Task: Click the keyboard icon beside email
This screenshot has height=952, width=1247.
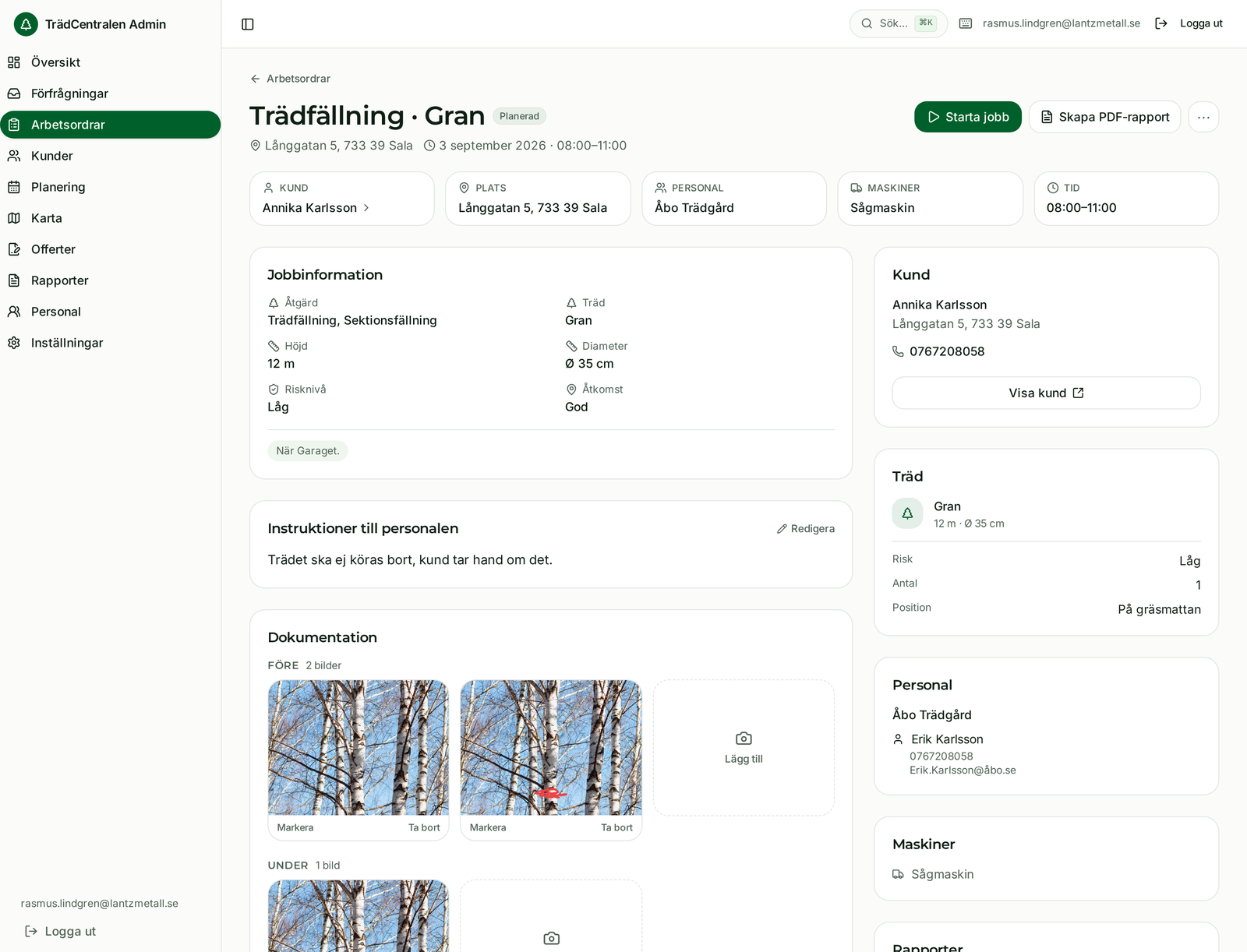Action: (966, 23)
